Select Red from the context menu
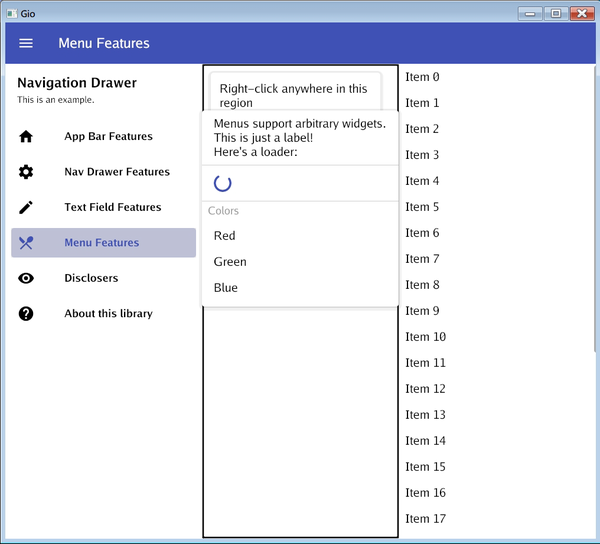 (225, 236)
